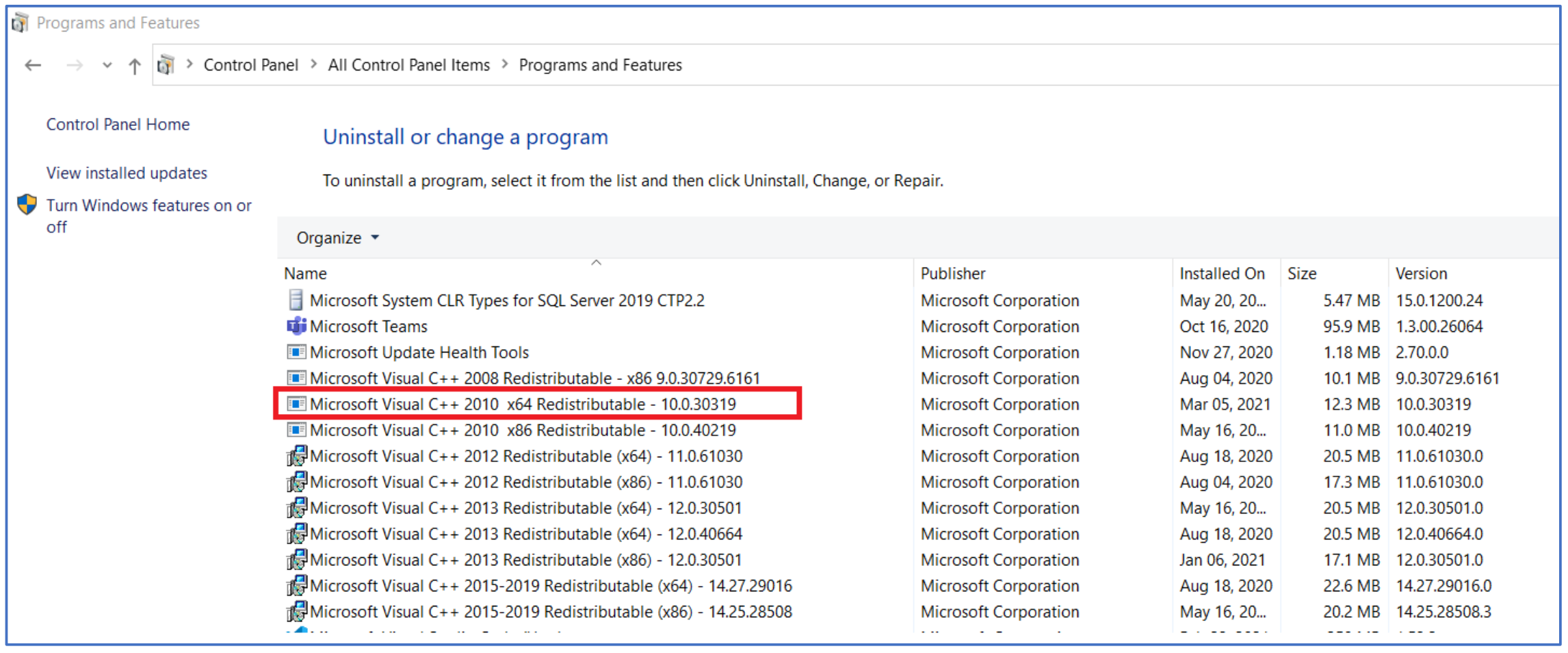This screenshot has width=1568, height=653.
Task: Click the shield icon beside Windows features
Action: click(x=27, y=205)
